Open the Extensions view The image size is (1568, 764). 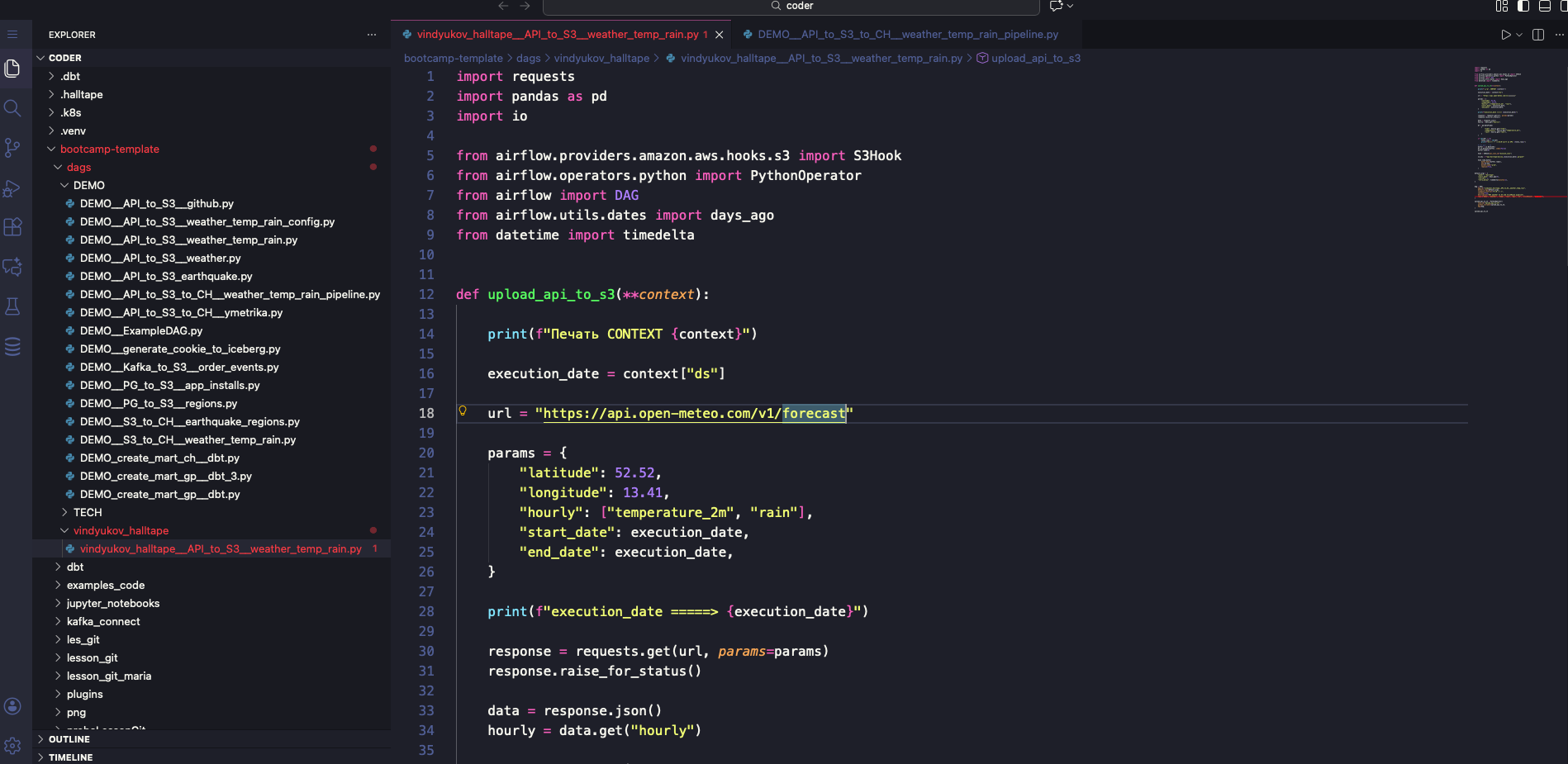(x=12, y=227)
